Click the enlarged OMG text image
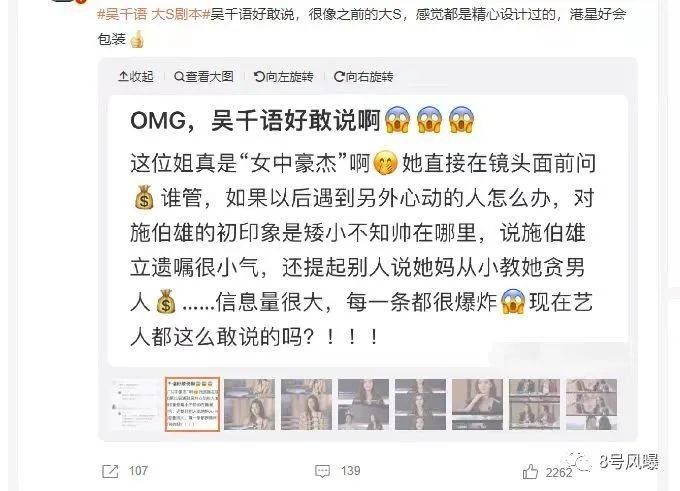The height and width of the screenshot is (491, 680). click(368, 231)
